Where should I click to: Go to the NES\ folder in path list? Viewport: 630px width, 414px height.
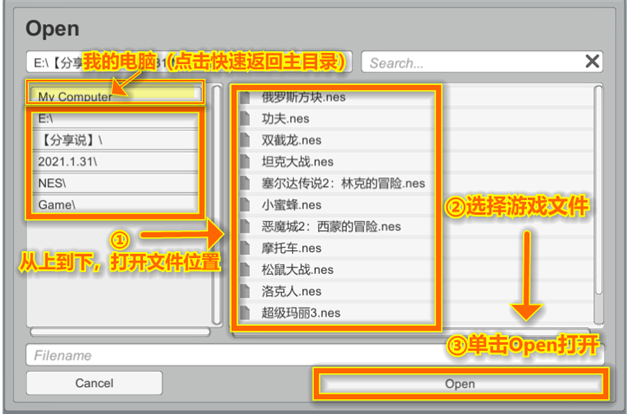115,183
